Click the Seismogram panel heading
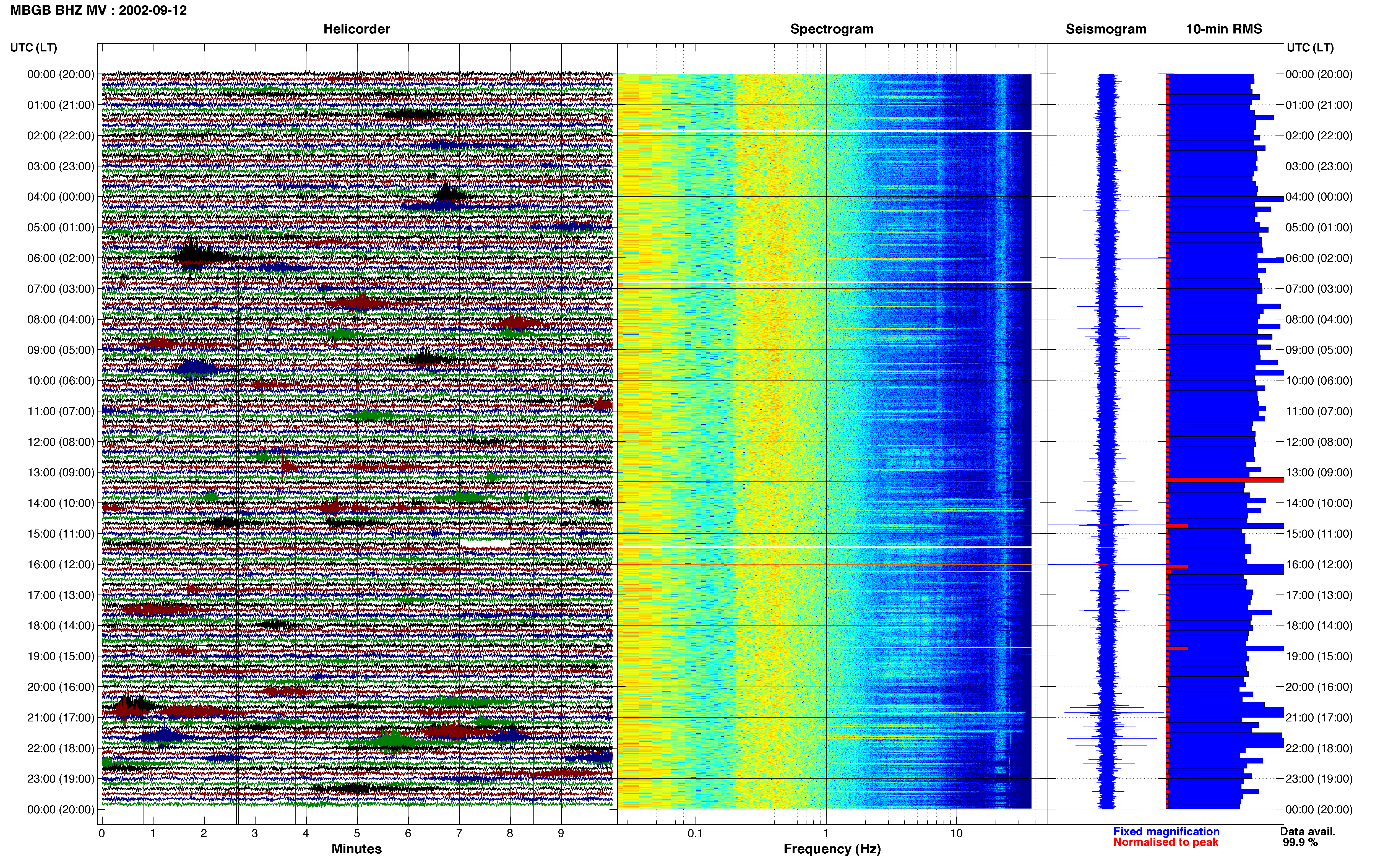This screenshot has width=1388, height=868. pos(1106,29)
